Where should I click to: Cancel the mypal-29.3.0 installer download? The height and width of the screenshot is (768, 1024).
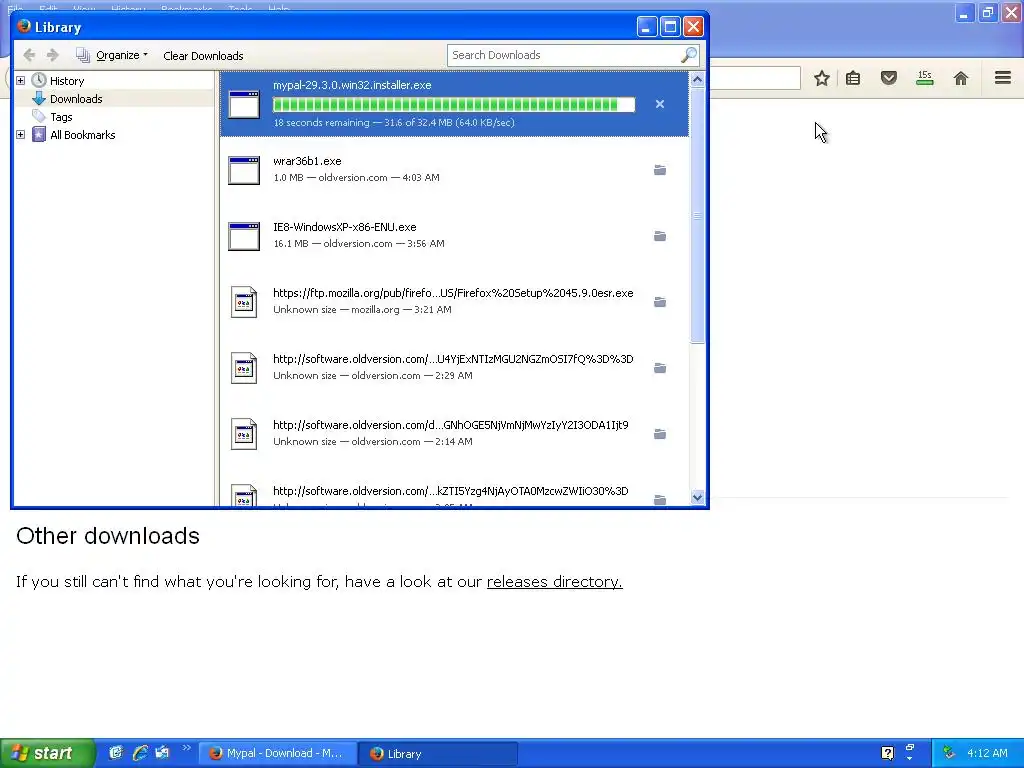click(x=660, y=104)
